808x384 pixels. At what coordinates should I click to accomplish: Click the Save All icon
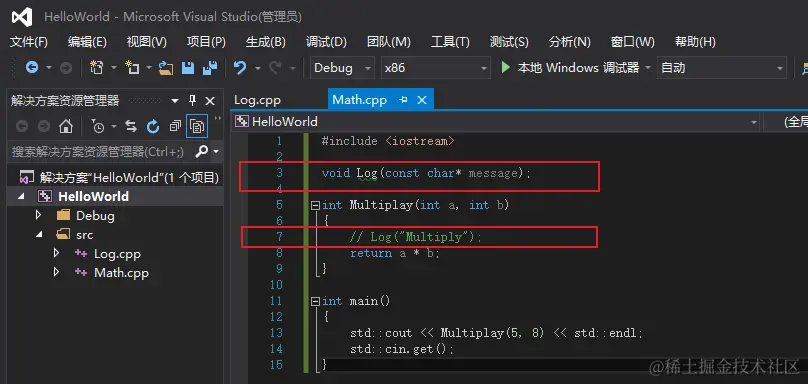(x=209, y=68)
